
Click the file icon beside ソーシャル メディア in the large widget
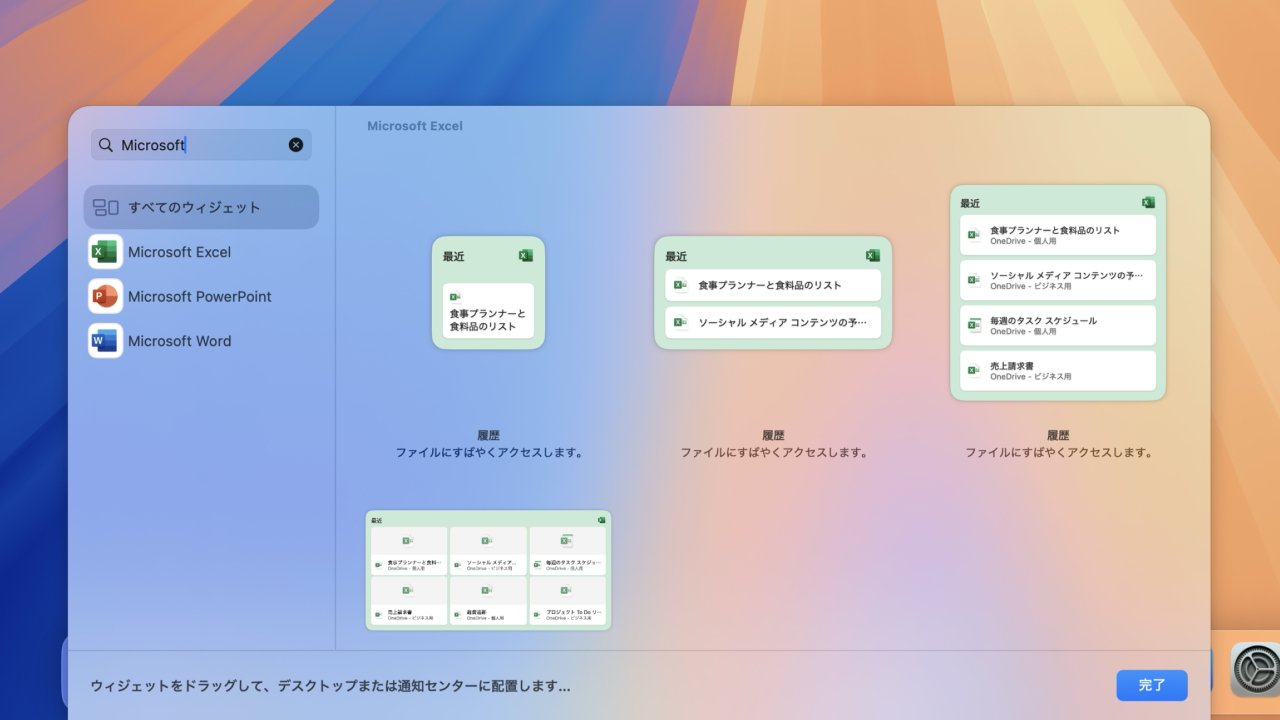[974, 280]
